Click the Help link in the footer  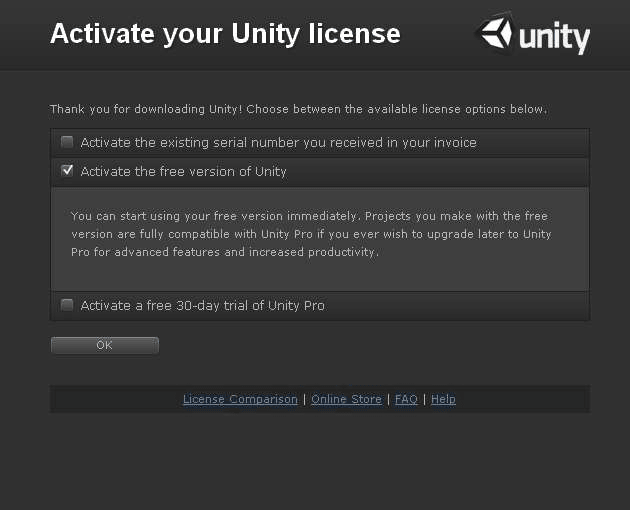(x=443, y=399)
